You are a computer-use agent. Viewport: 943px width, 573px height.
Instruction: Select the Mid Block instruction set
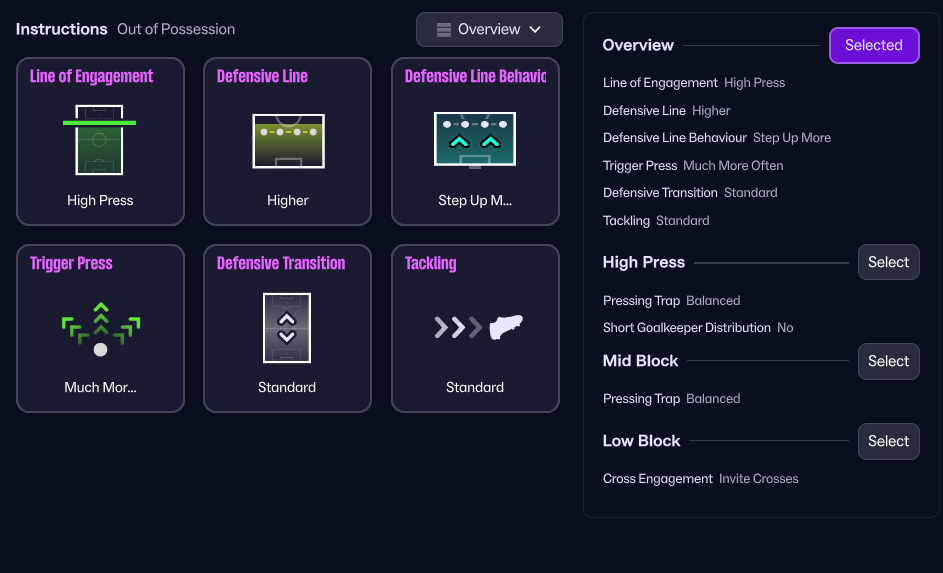tap(888, 361)
